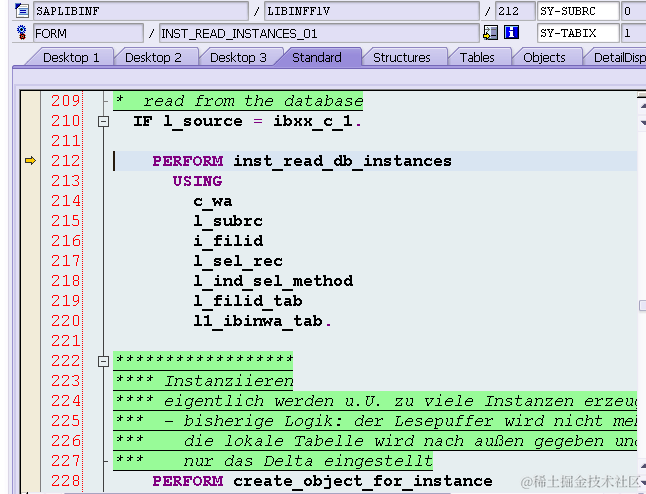Collapse the IF block at line 210
Viewport: 646px width, 494px height.
(x=103, y=121)
